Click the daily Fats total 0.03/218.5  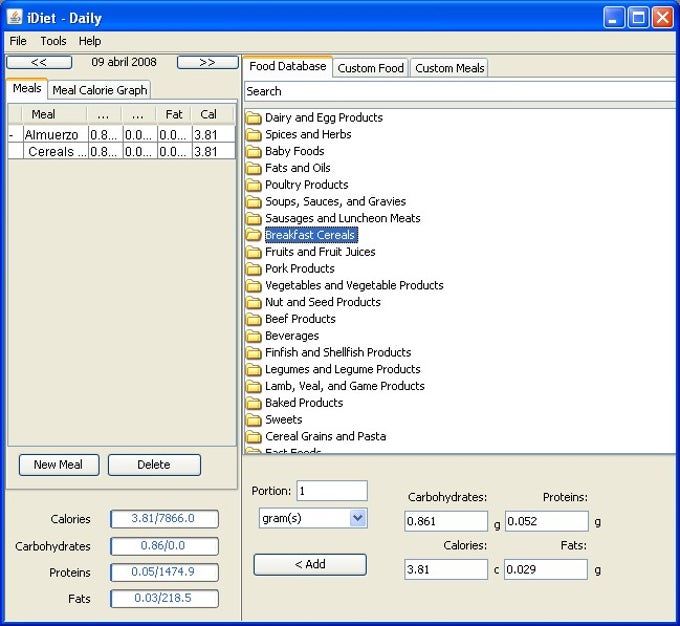coord(164,598)
